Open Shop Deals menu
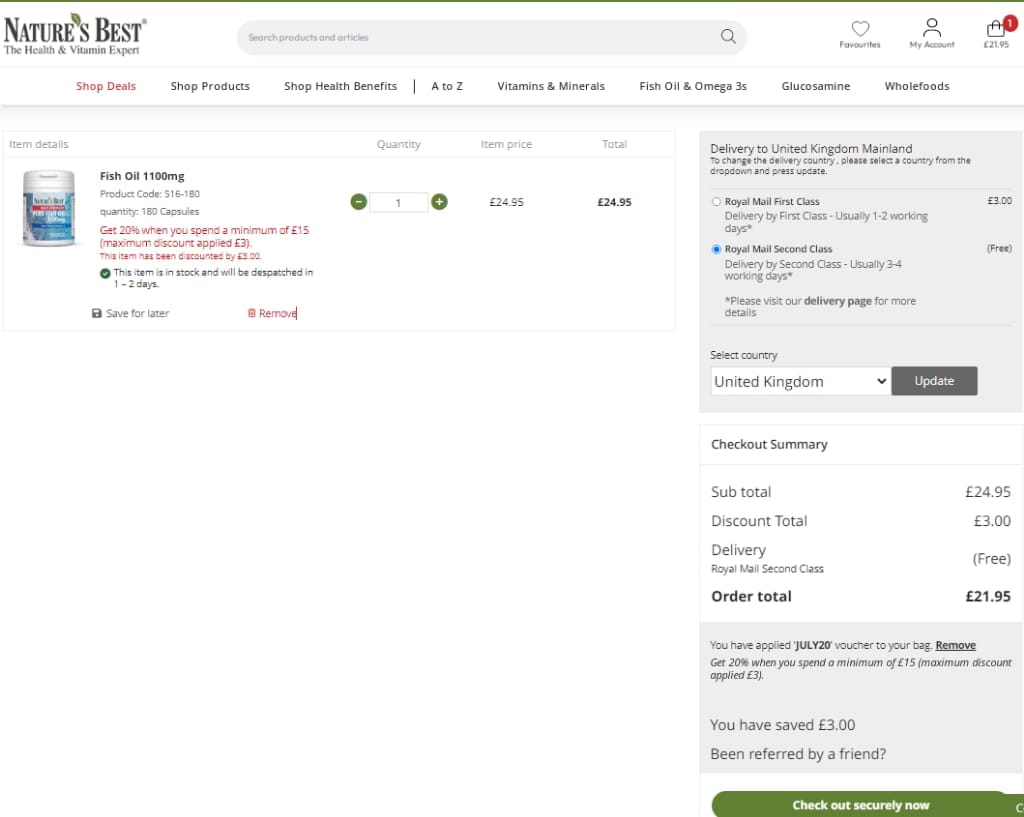Screen dimensions: 1024x817 tap(106, 86)
